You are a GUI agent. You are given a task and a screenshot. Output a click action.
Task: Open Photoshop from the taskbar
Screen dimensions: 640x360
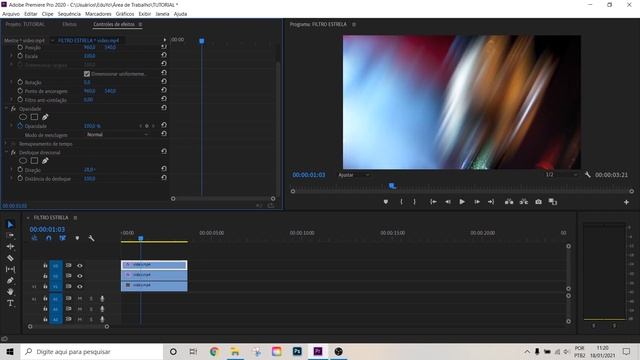tap(297, 351)
